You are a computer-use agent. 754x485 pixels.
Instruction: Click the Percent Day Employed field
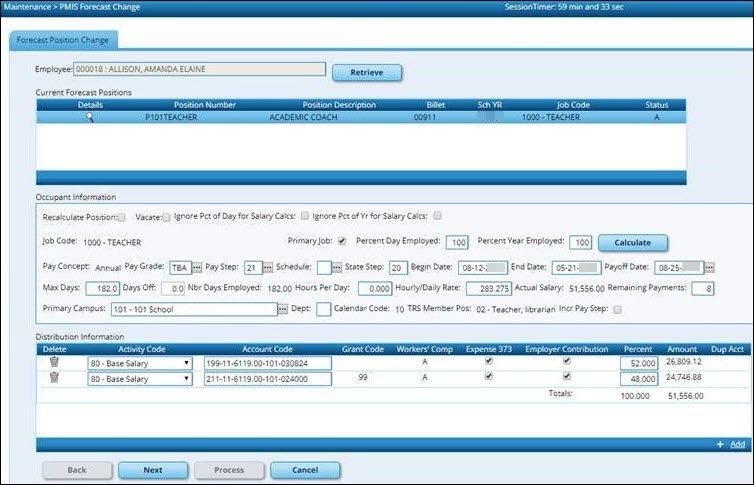(x=457, y=242)
